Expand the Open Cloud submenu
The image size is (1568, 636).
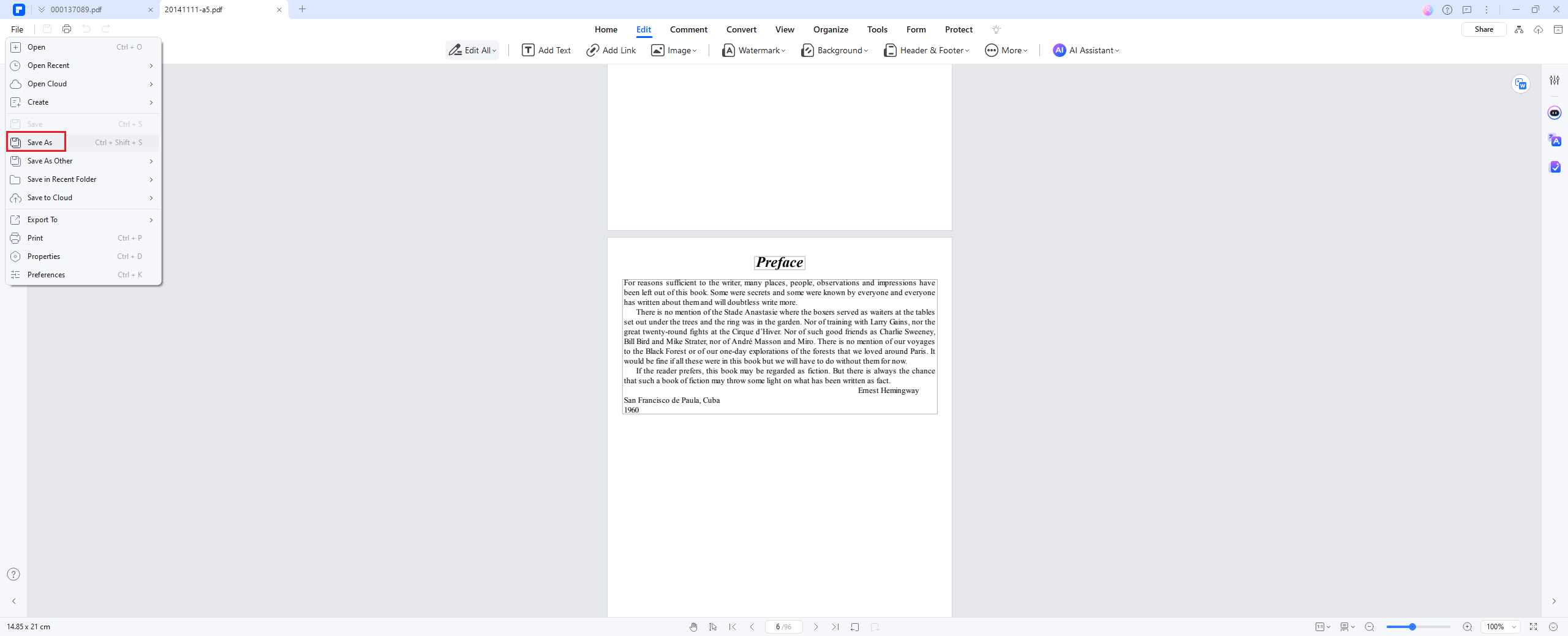click(x=83, y=84)
